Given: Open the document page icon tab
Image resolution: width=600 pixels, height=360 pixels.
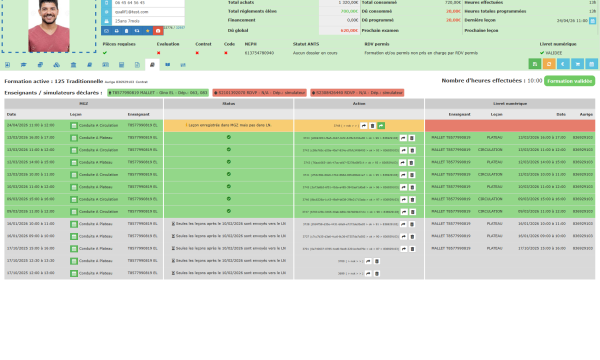Looking at the screenshot, I should (x=137, y=65).
